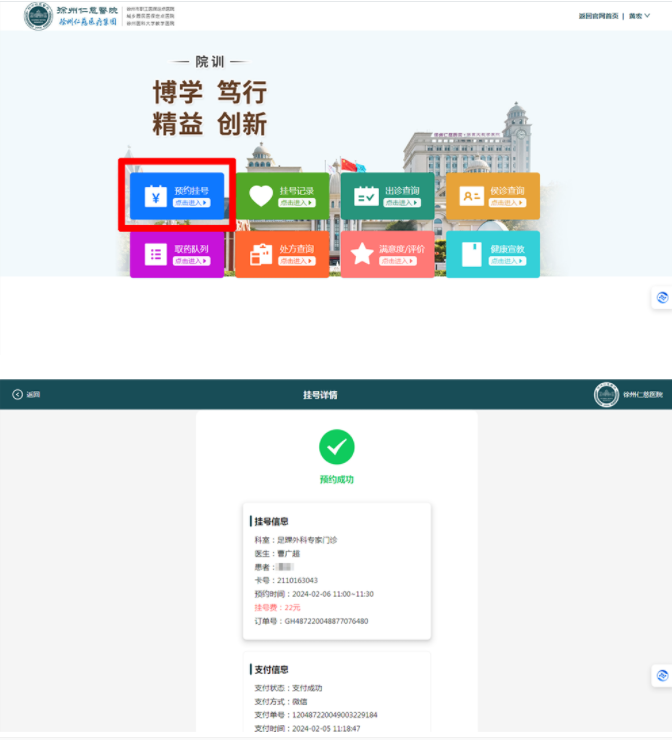
Task: Click the star icon on 满意度评价
Action: (x=362, y=254)
